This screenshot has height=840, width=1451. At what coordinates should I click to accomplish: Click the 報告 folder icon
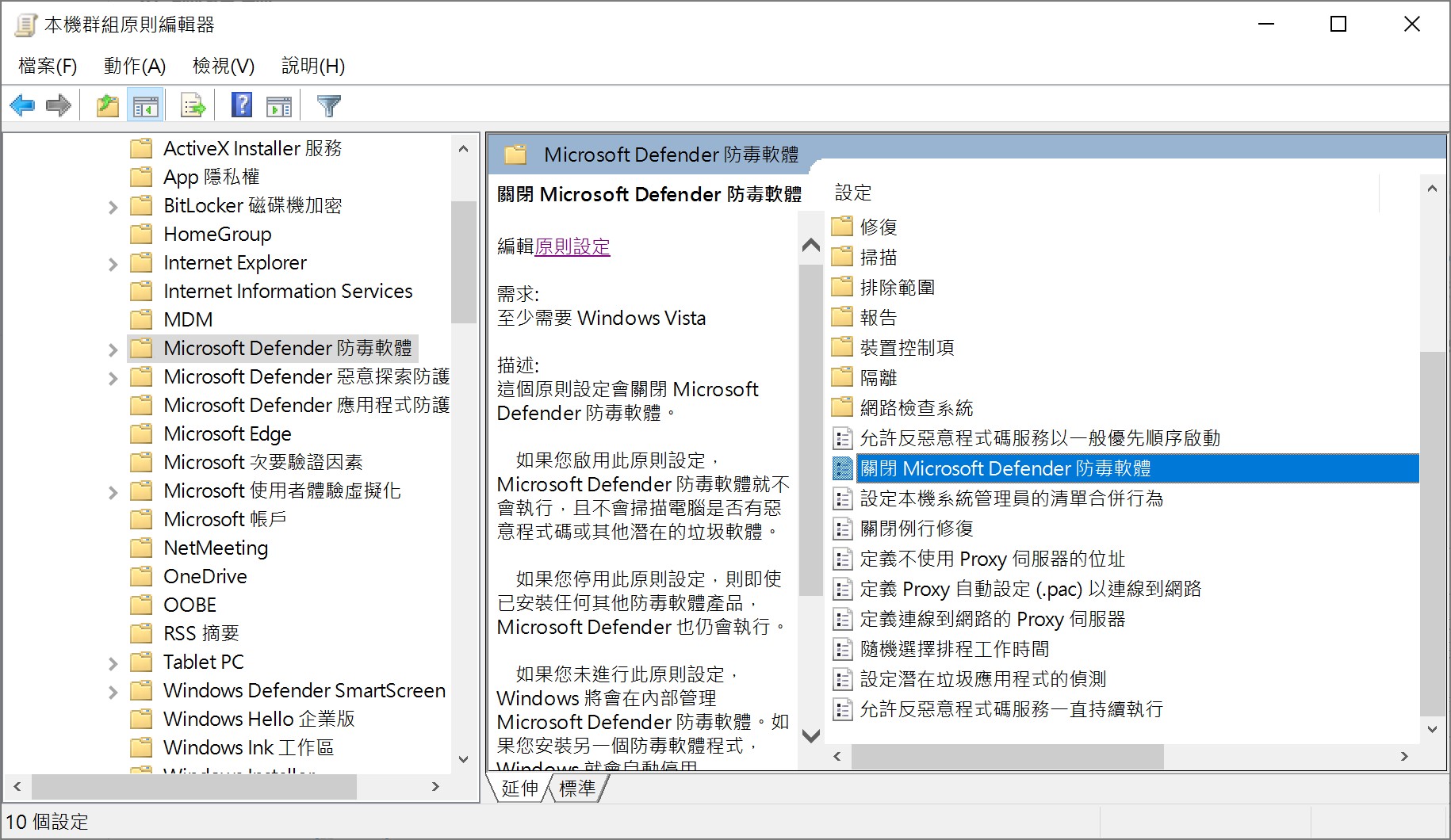(x=842, y=317)
